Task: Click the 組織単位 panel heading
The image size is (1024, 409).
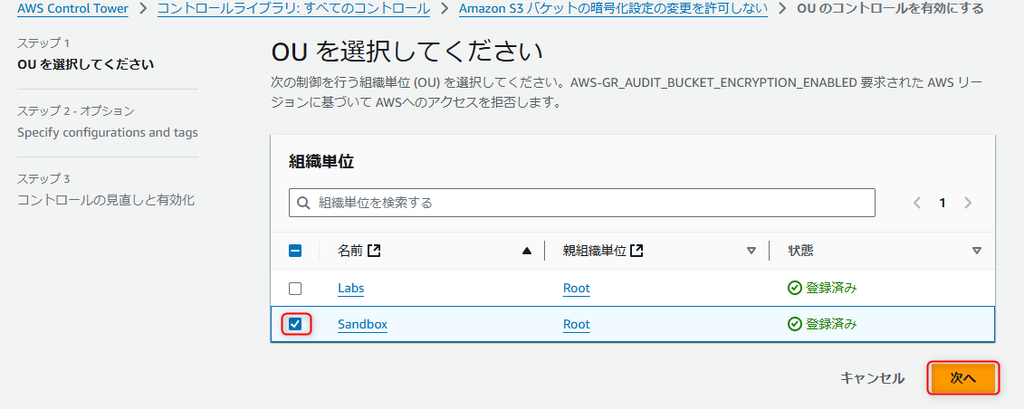Action: [321, 163]
